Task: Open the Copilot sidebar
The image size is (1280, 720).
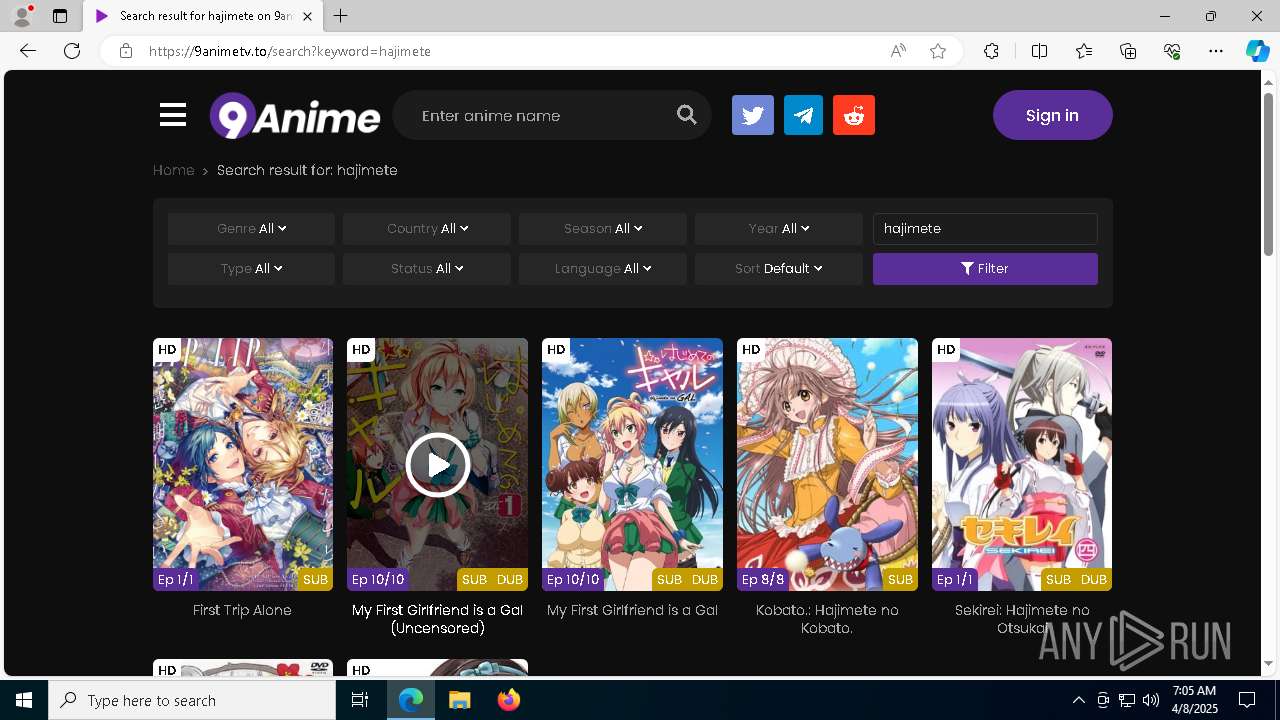Action: pos(1257,51)
